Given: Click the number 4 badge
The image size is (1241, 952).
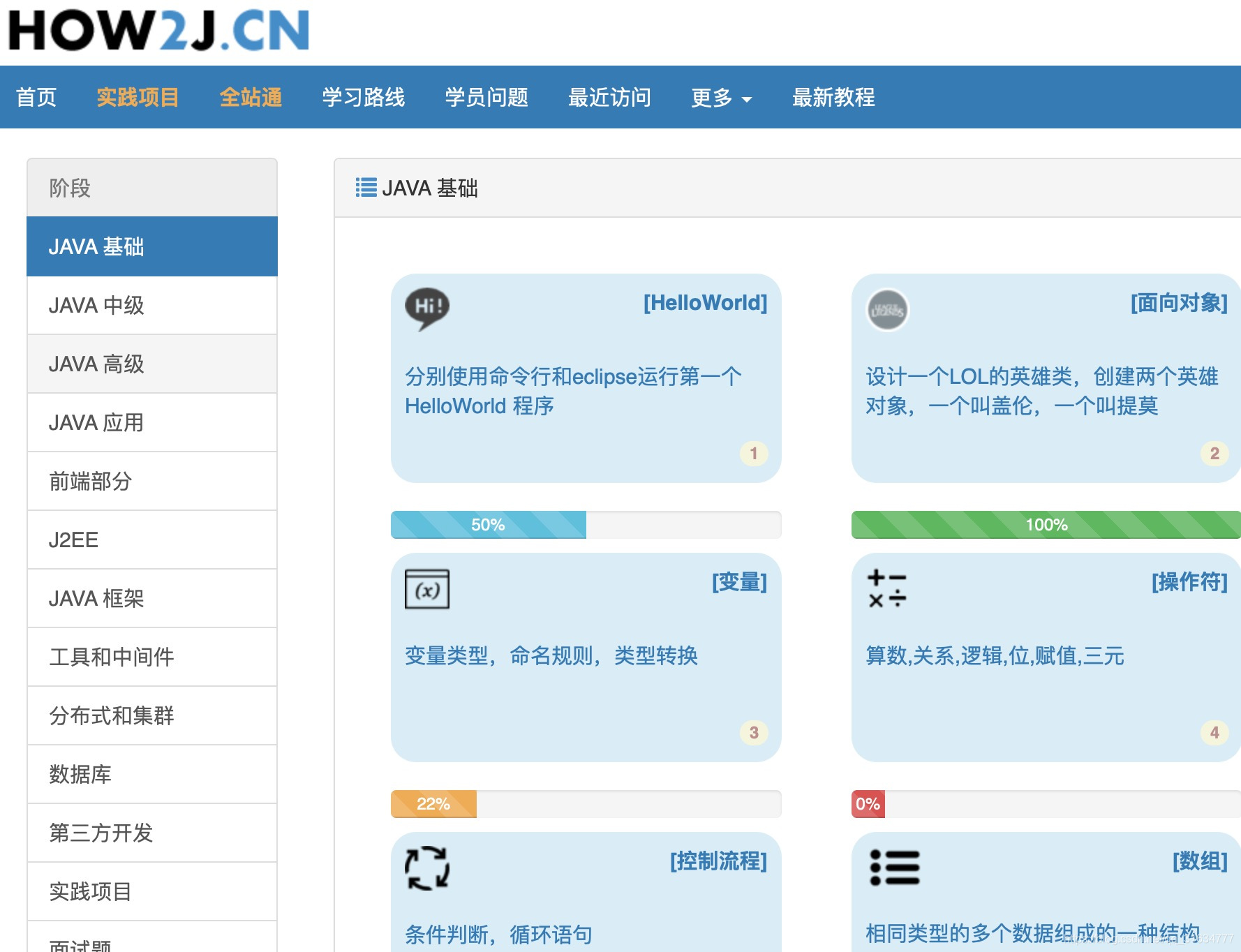Looking at the screenshot, I should click(1214, 733).
